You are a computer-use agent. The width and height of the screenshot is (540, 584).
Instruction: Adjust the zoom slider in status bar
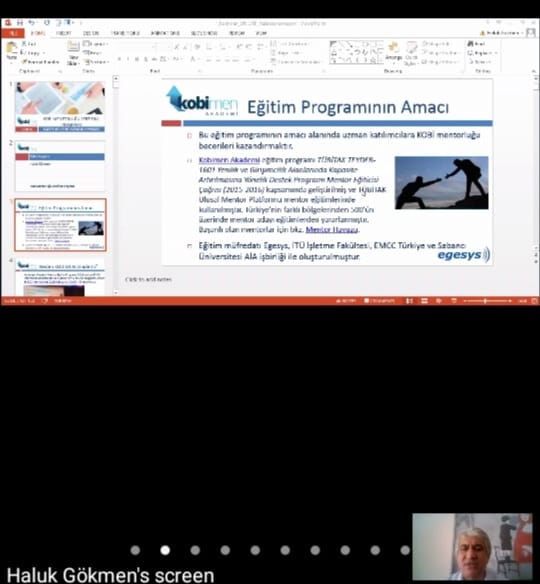[486, 301]
